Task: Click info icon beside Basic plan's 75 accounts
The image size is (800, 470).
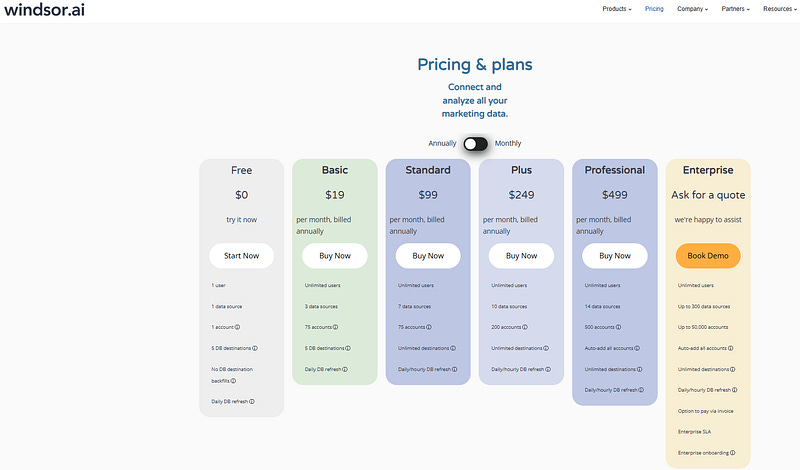Action: (335, 327)
